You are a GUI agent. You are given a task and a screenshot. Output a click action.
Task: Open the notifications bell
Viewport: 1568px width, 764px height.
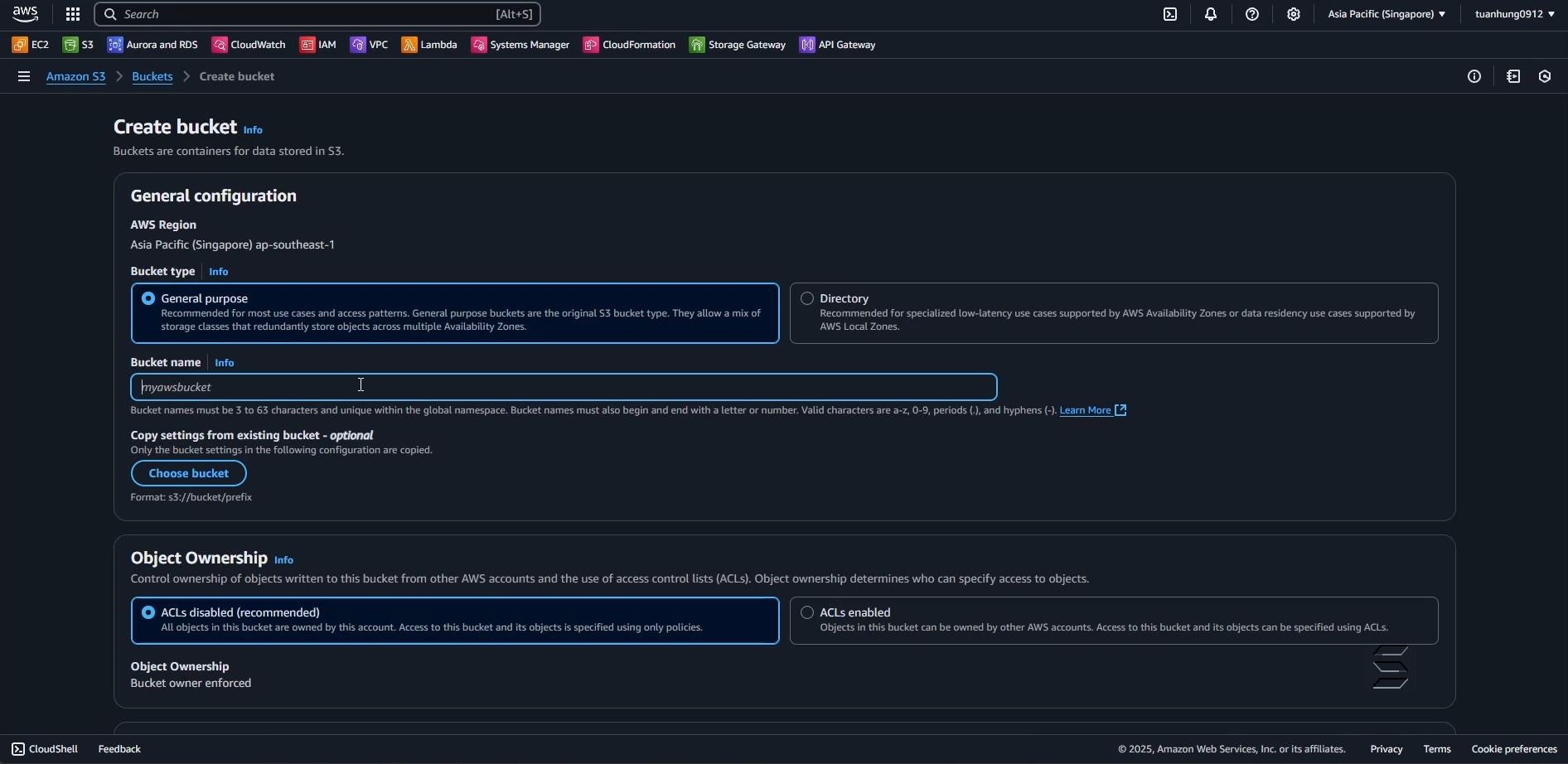point(1212,14)
